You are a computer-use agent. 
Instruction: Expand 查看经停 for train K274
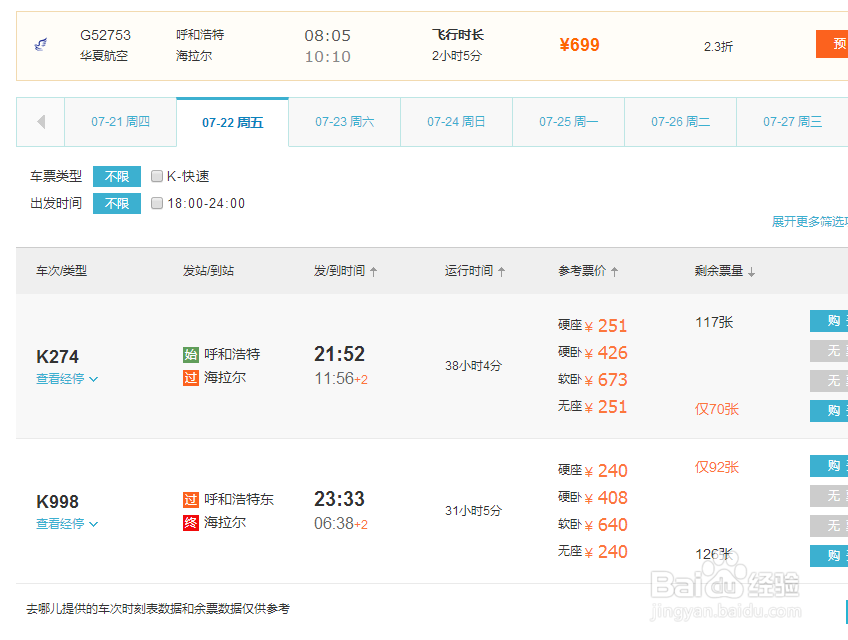pyautogui.click(x=67, y=379)
